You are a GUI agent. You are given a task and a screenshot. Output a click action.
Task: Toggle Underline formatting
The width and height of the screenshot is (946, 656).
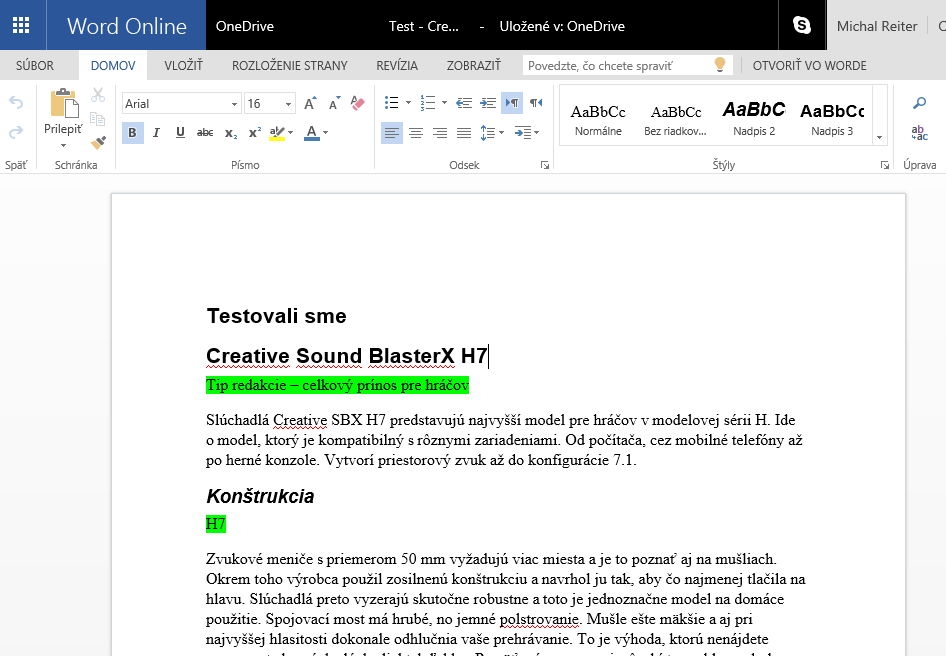coord(180,133)
